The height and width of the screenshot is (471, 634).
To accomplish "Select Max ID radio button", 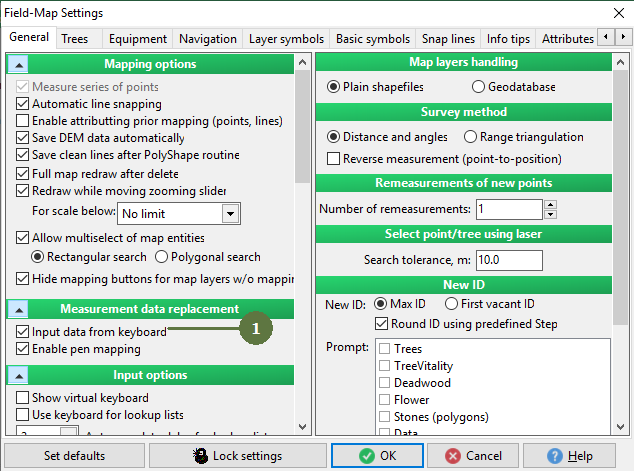I will 380,304.
